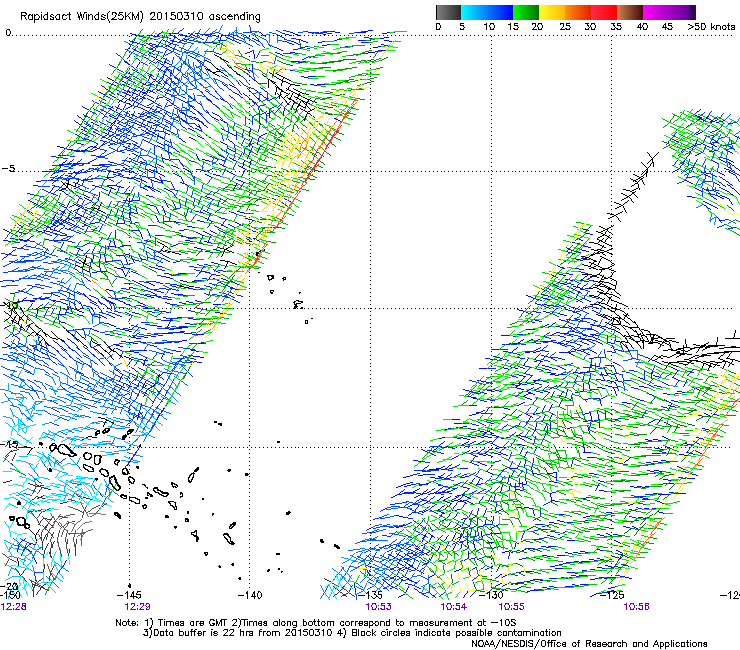
Task: Select the longitude label '-145'
Action: pyautogui.click(x=129, y=595)
